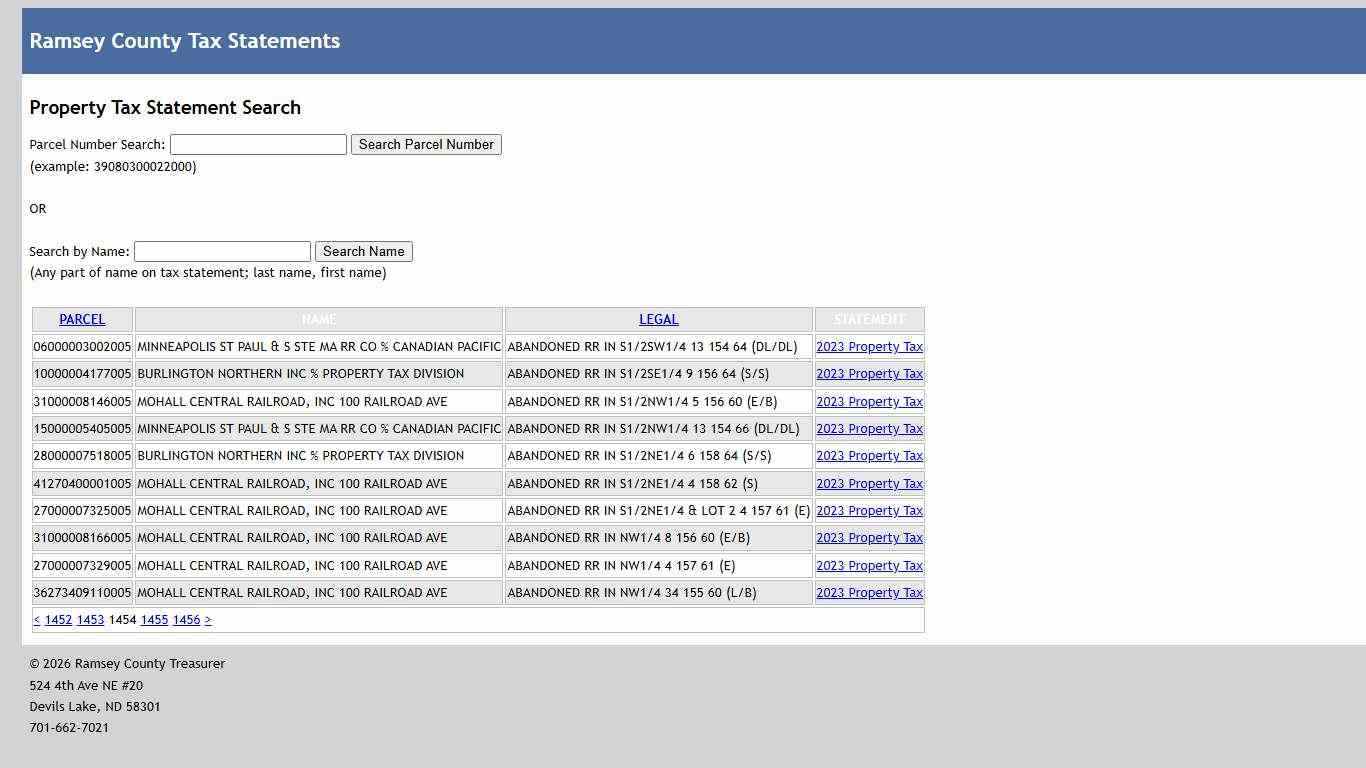The height and width of the screenshot is (768, 1366).
Task: View 2023 statement for parcel 41270400001005
Action: (x=869, y=483)
